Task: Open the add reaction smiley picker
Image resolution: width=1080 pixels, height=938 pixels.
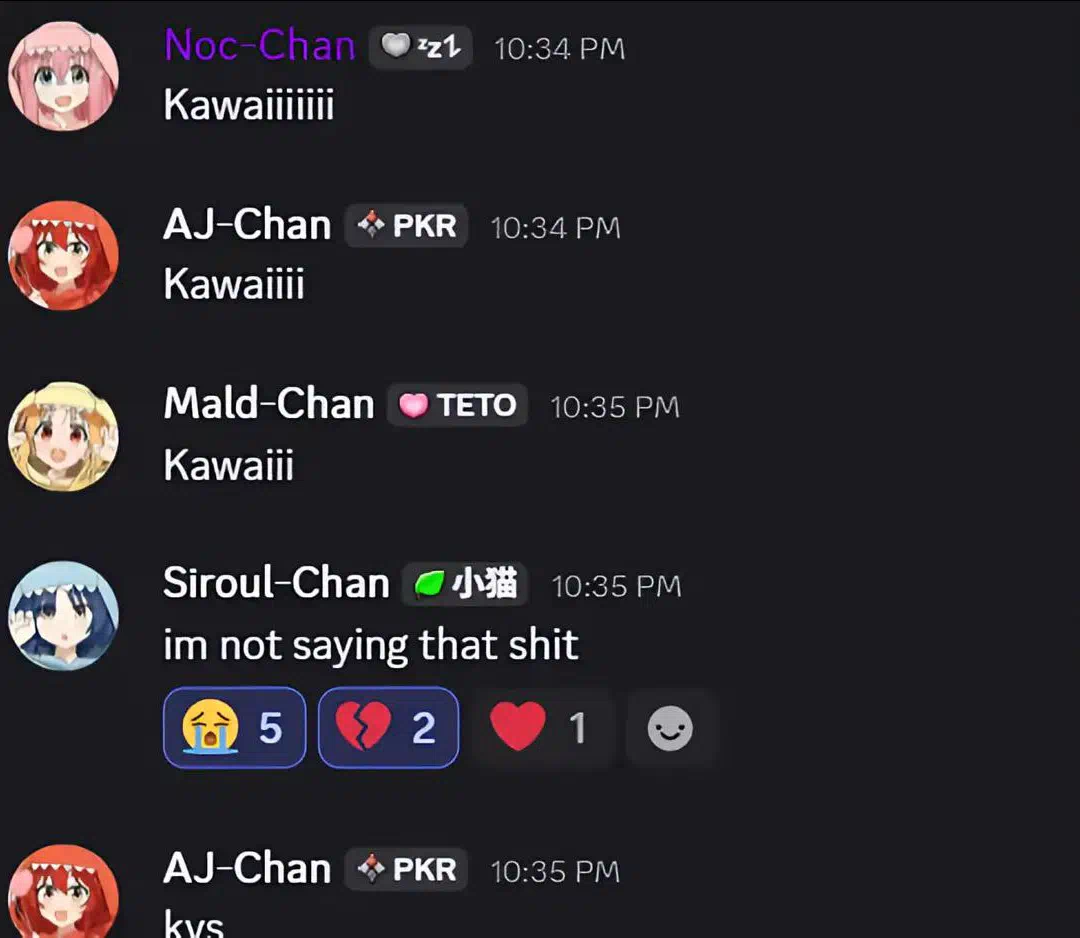Action: point(670,727)
